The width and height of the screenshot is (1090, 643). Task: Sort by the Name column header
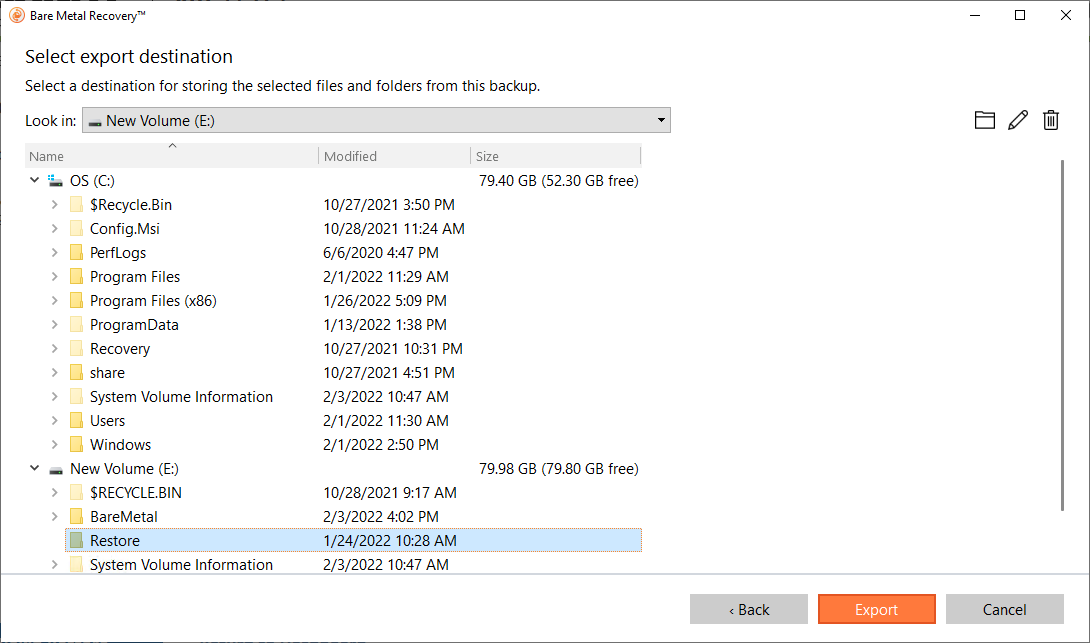tap(170, 156)
